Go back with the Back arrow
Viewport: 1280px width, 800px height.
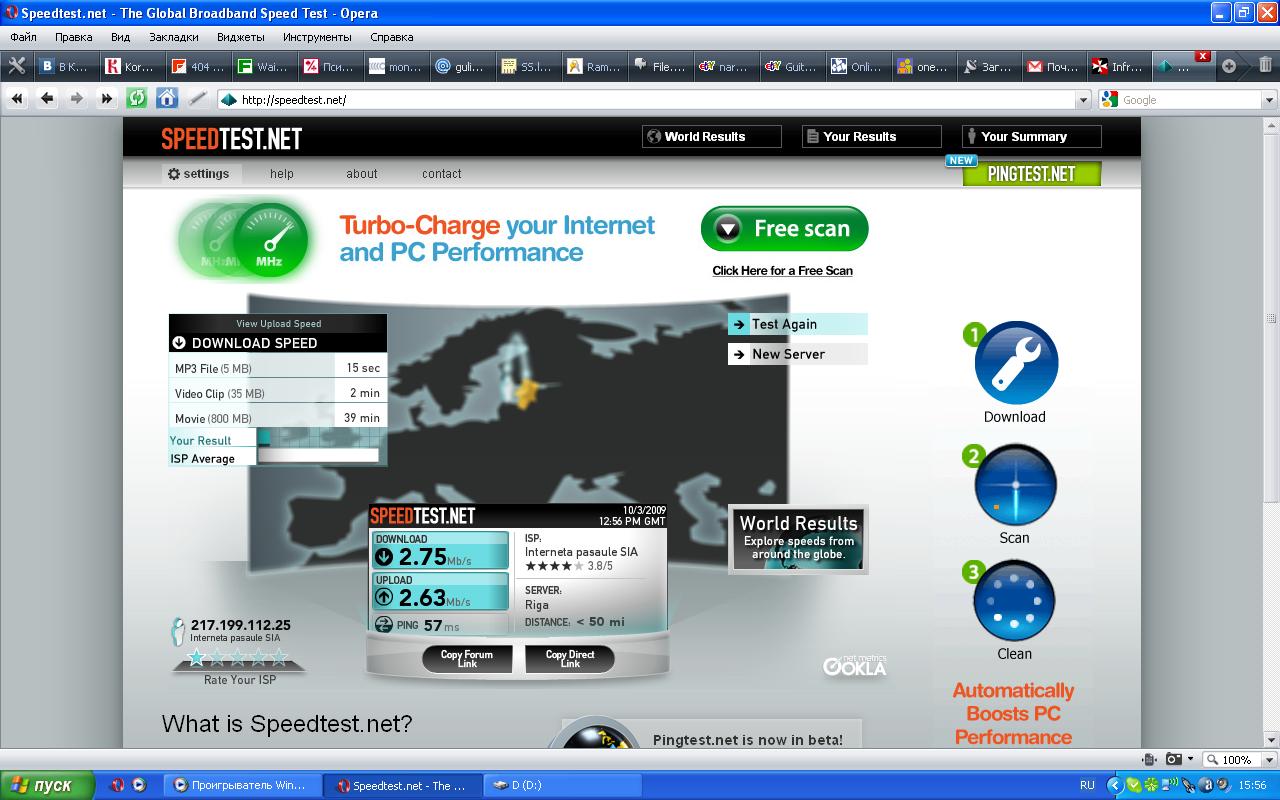point(47,98)
